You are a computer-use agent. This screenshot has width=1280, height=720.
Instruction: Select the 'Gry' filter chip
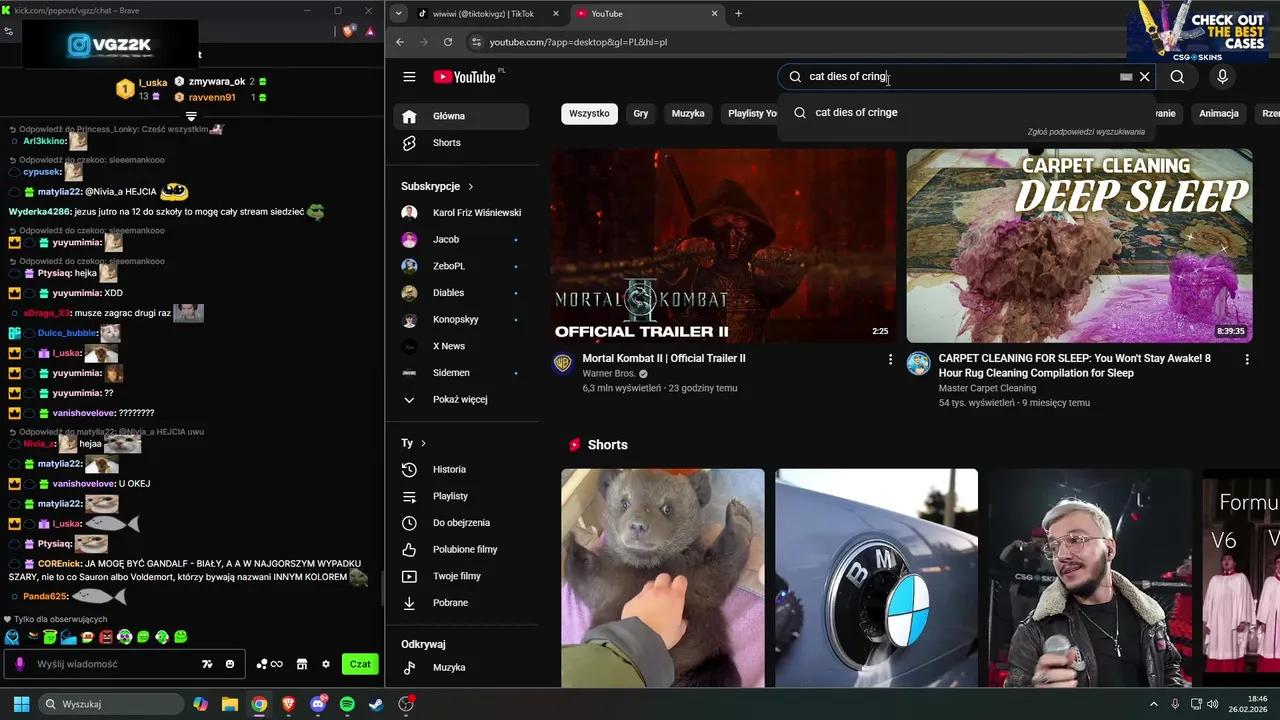click(641, 114)
